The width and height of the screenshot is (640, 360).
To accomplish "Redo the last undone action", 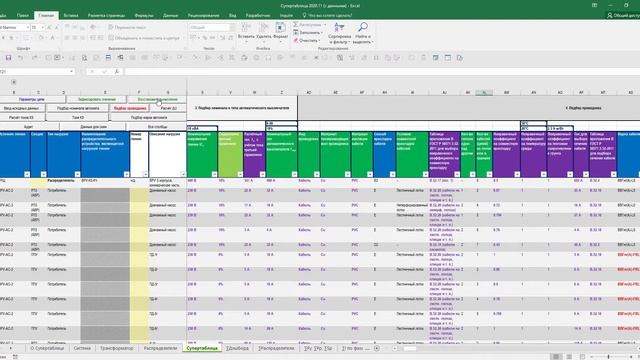I will (x=34, y=58).
